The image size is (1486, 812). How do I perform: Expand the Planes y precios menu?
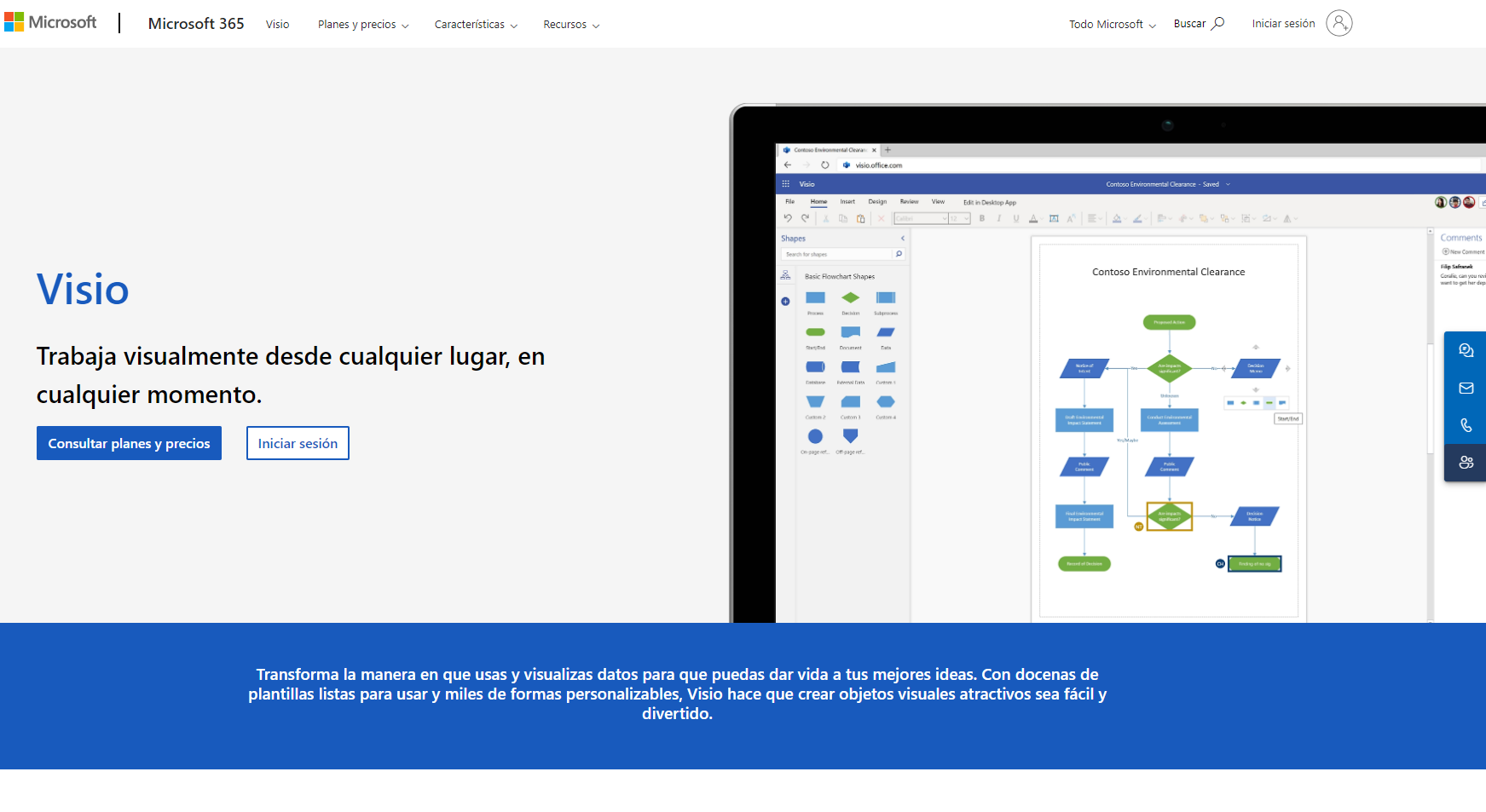[x=363, y=25]
